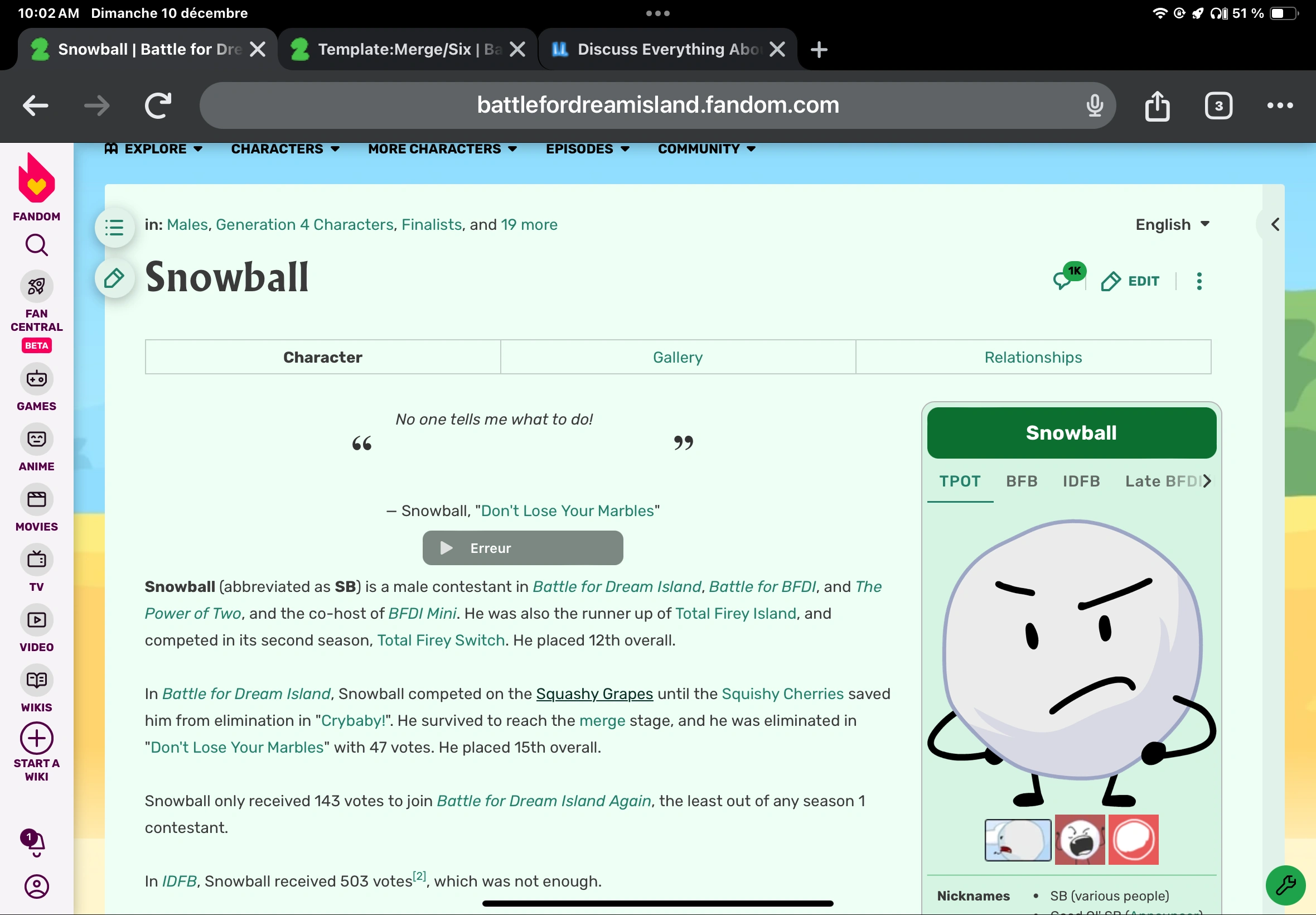
Task: Open the Don't Lose Your Marbles link
Action: 568,511
